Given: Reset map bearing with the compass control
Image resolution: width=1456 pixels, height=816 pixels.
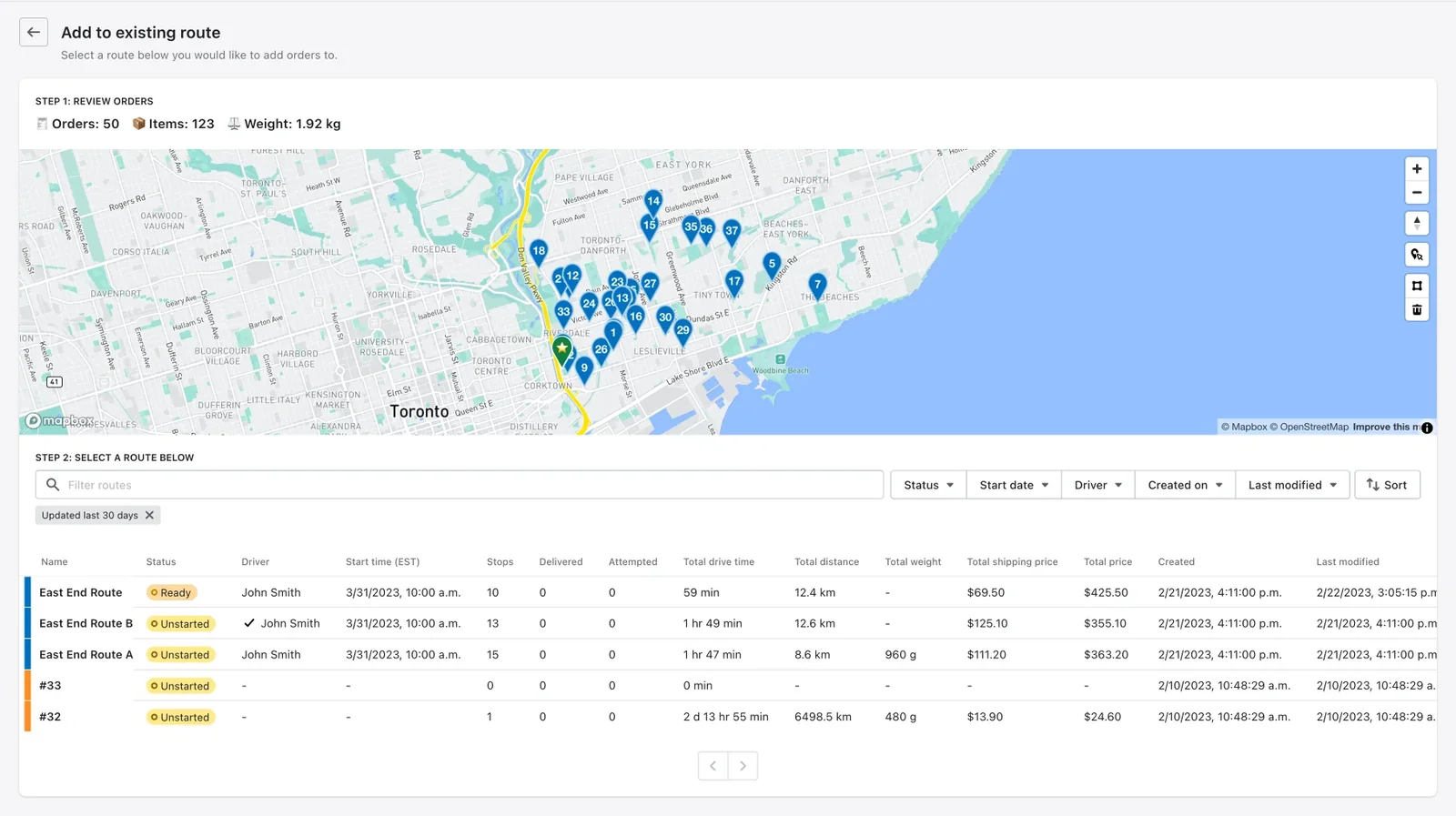Looking at the screenshot, I should tap(1417, 223).
